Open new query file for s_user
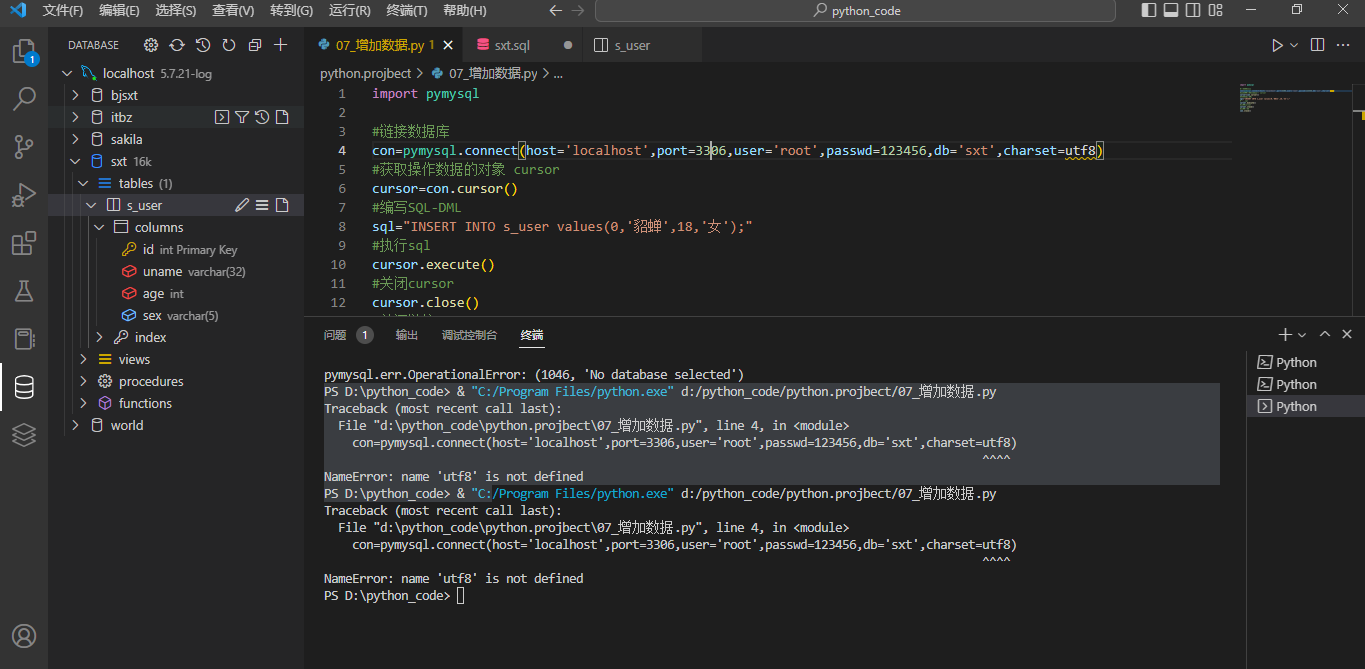This screenshot has width=1365, height=669. click(282, 205)
